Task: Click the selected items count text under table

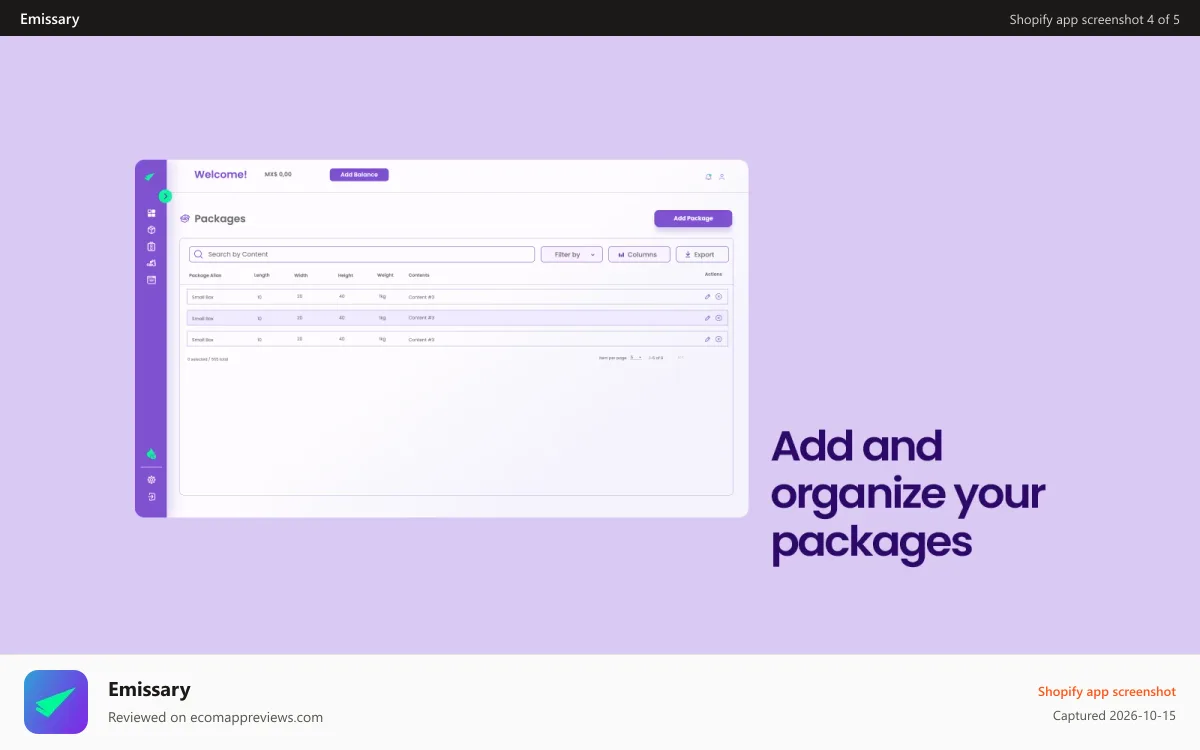Action: [208, 358]
